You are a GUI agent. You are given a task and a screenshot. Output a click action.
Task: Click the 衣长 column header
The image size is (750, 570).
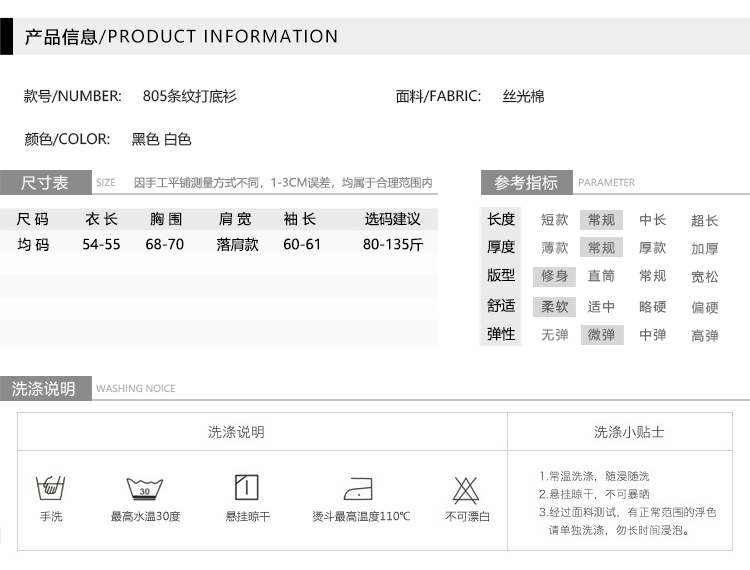tap(101, 219)
